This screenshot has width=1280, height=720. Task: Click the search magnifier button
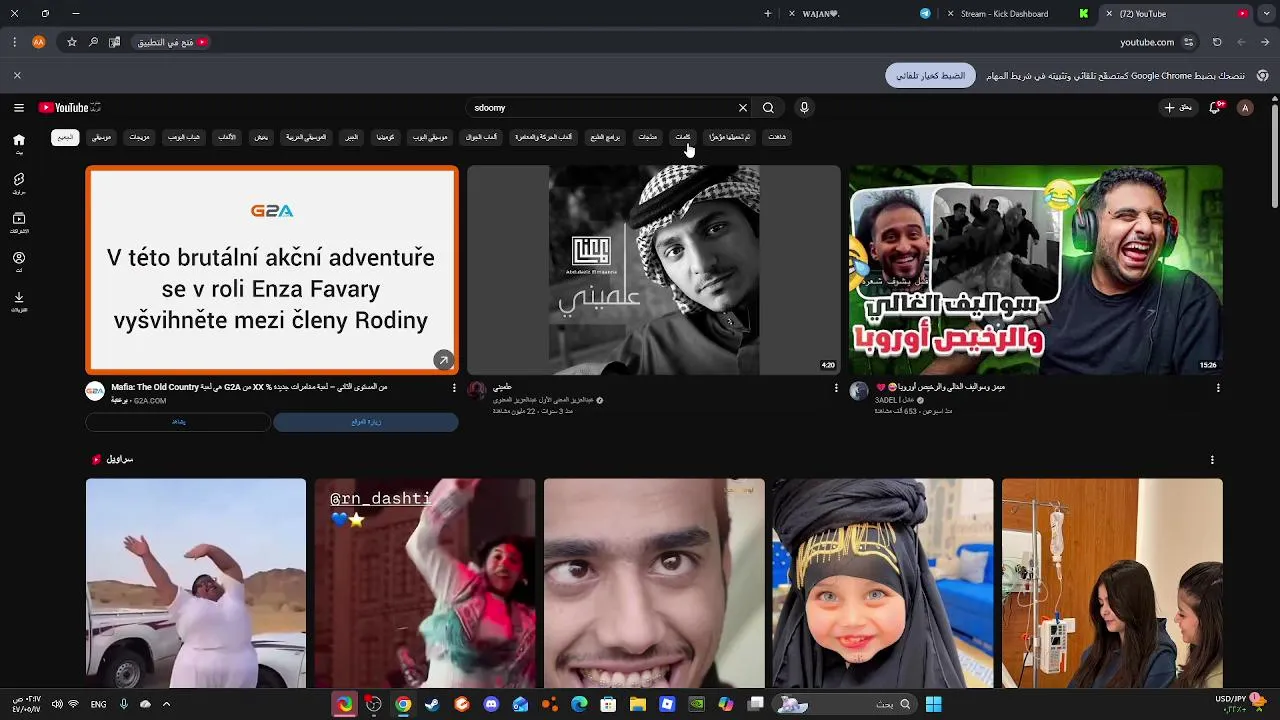pos(768,108)
